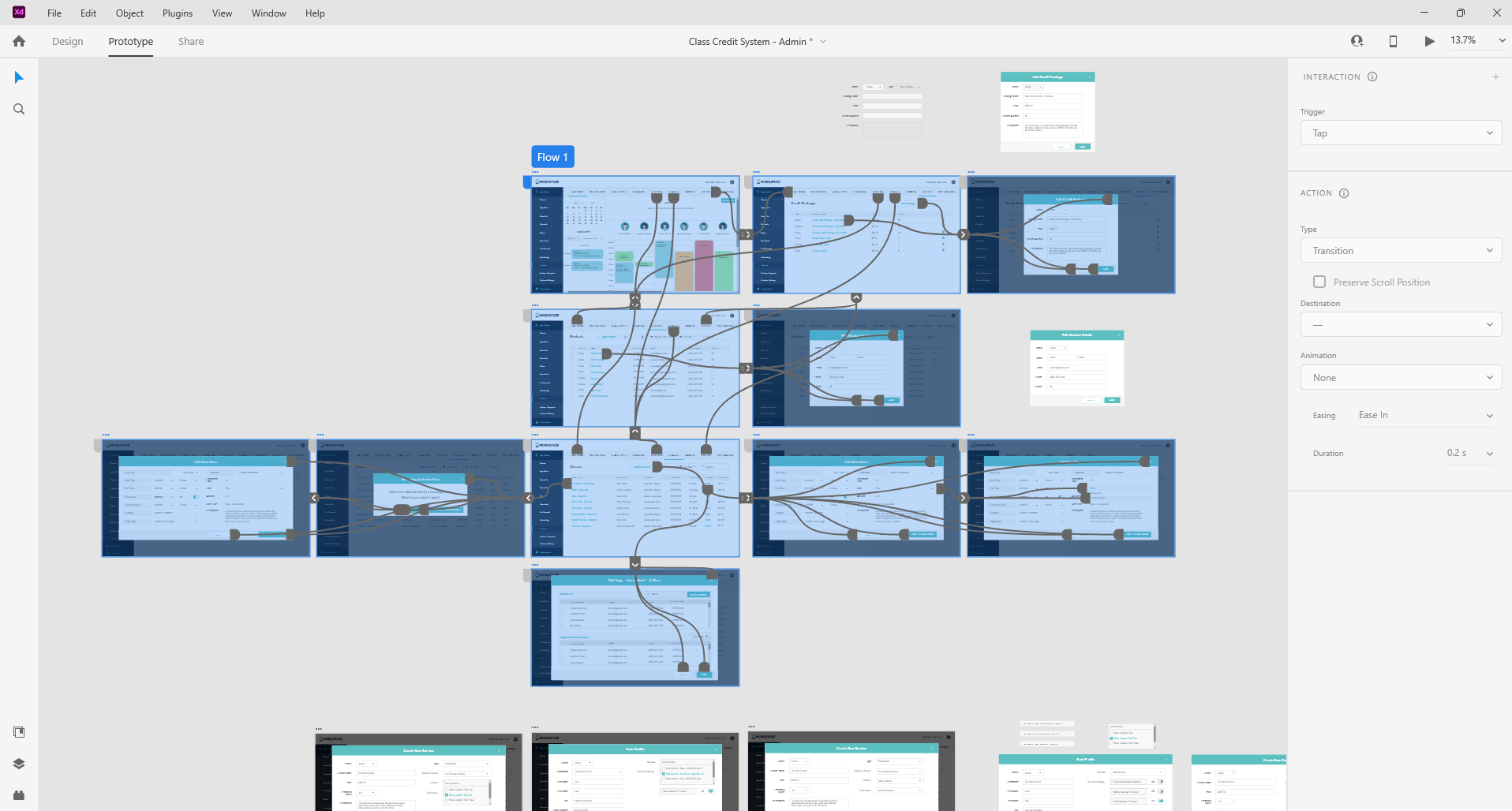
Task: Add a new interaction with plus icon
Action: (1495, 77)
